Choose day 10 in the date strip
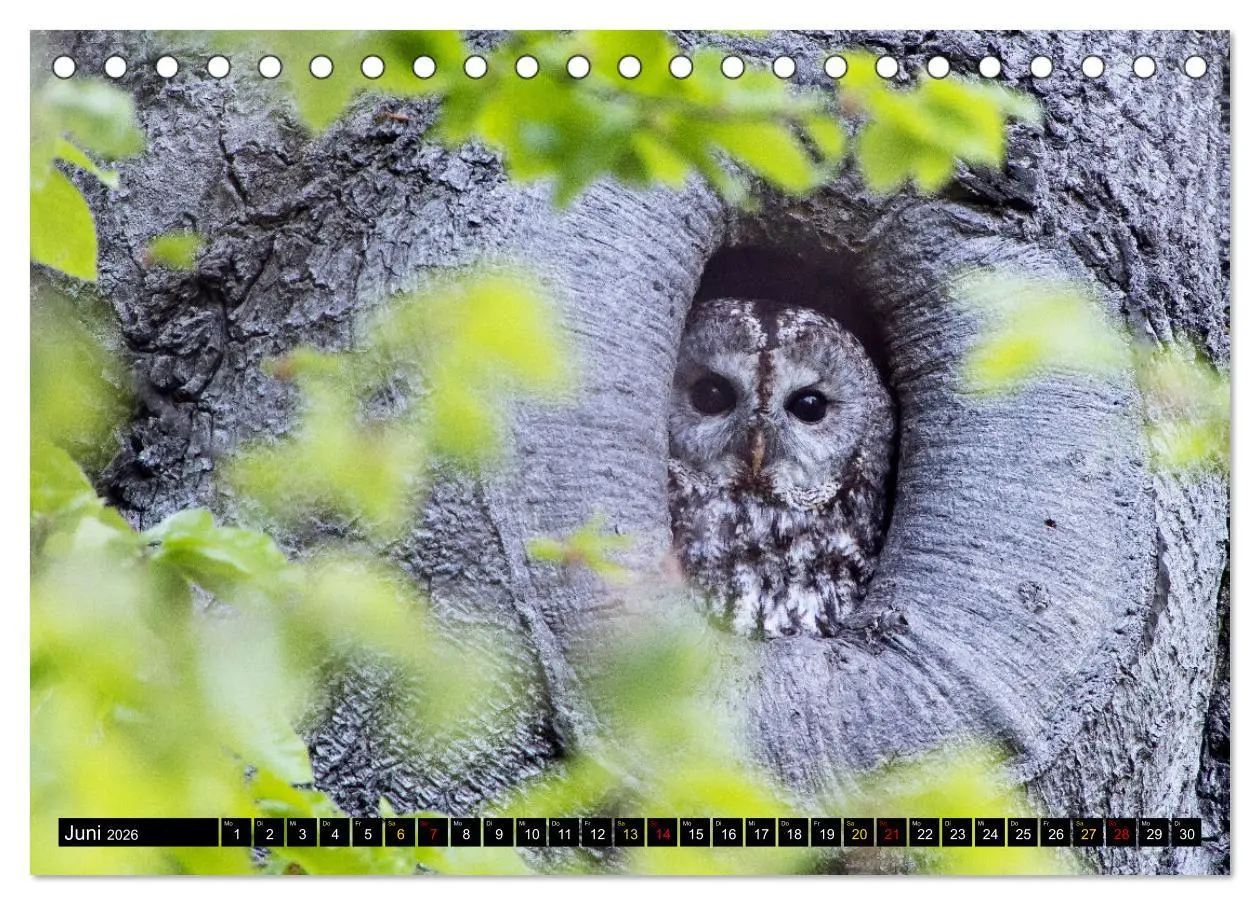Screen dimensions: 1260x905 (531, 833)
